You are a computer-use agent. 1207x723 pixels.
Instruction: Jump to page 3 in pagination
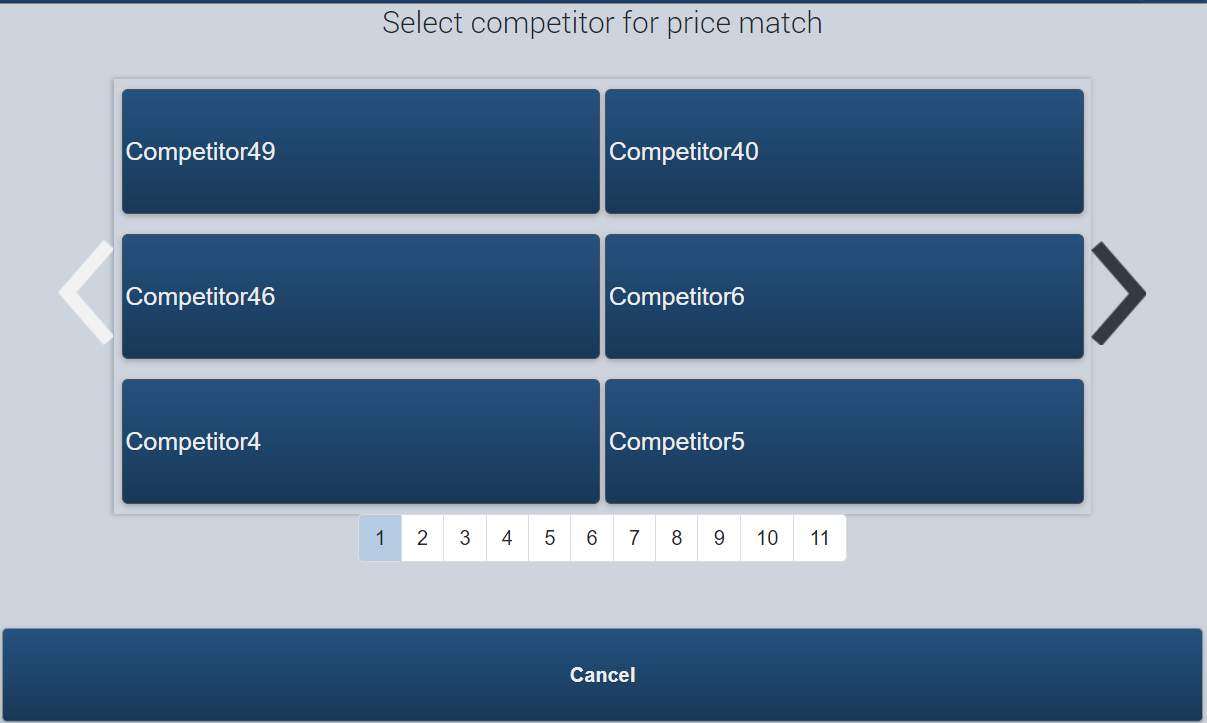465,538
